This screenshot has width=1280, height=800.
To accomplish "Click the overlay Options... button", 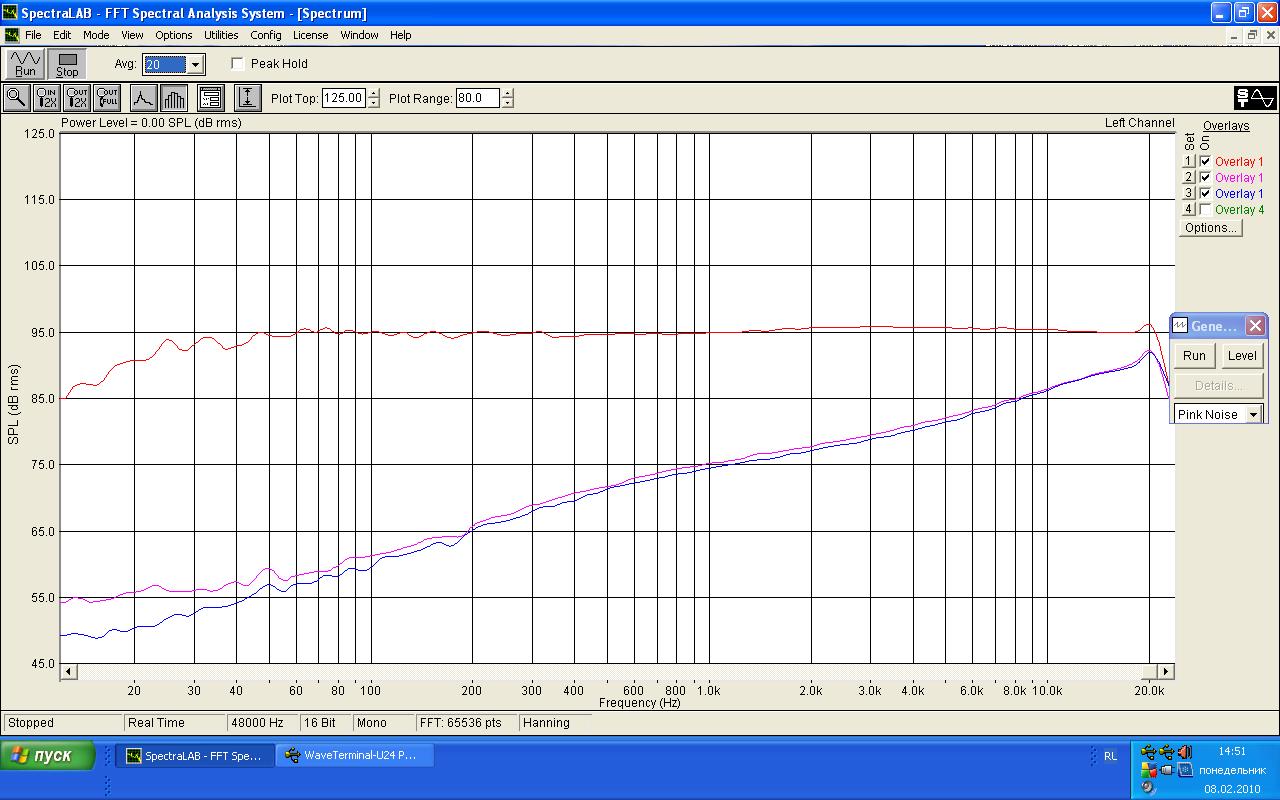I will (x=1210, y=228).
